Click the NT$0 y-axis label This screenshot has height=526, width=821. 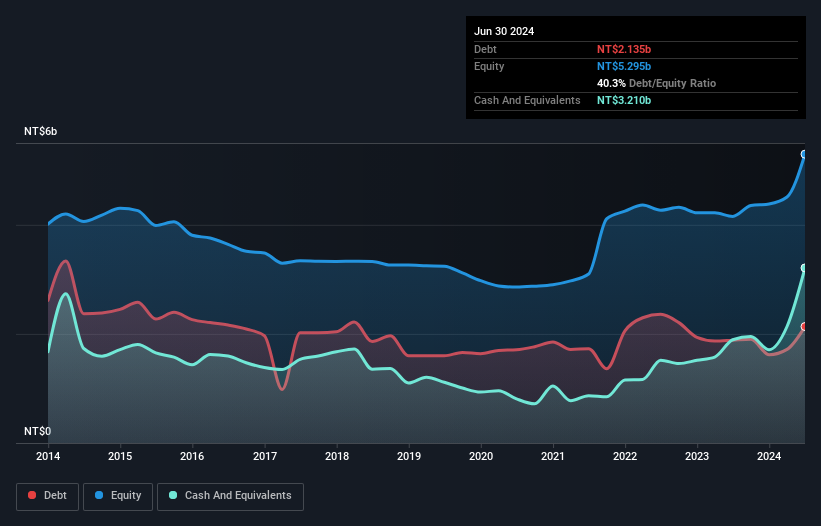37,431
